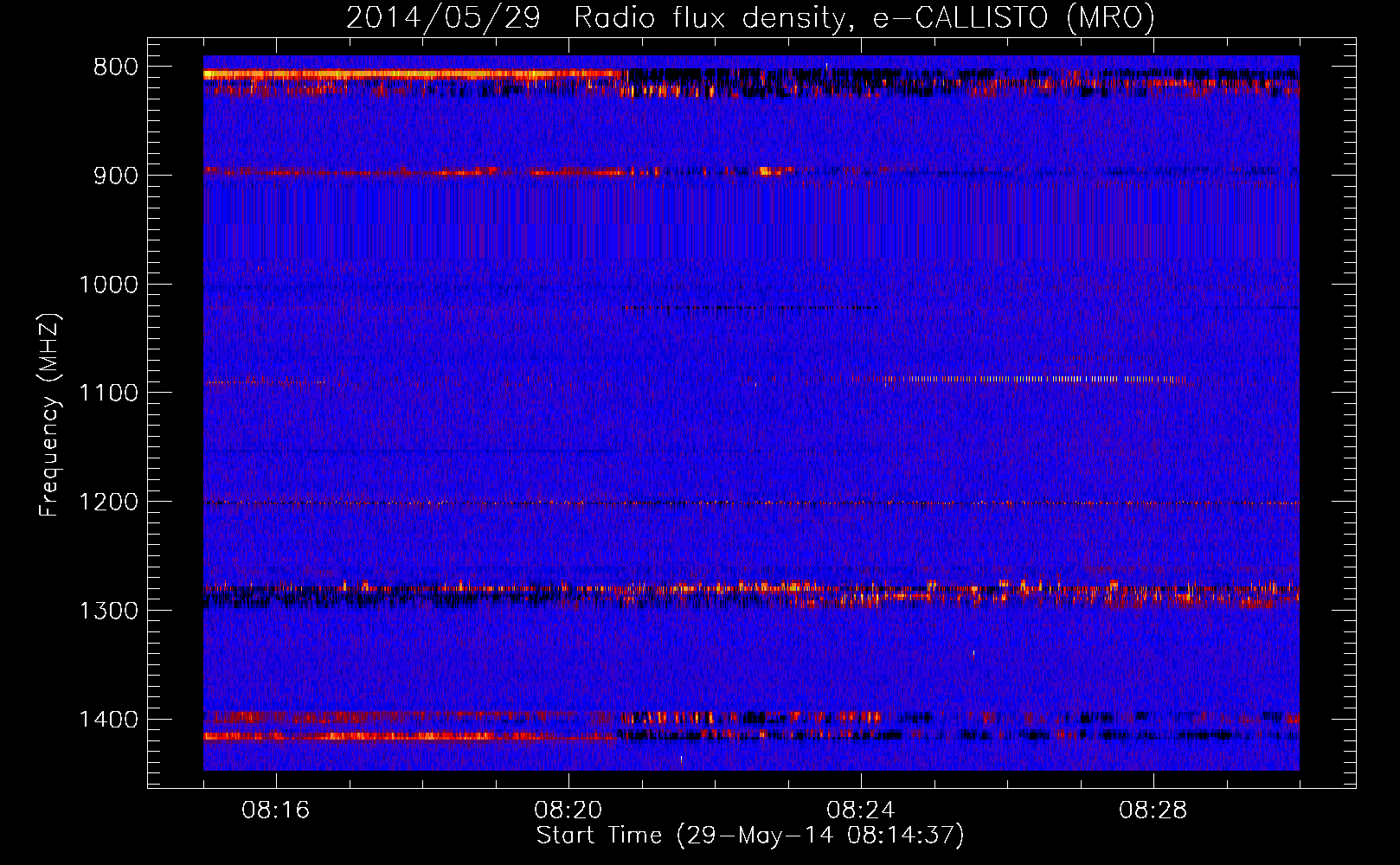Click the date "2014/05/29" in the title
This screenshot has width=1400, height=865.
coord(443,17)
